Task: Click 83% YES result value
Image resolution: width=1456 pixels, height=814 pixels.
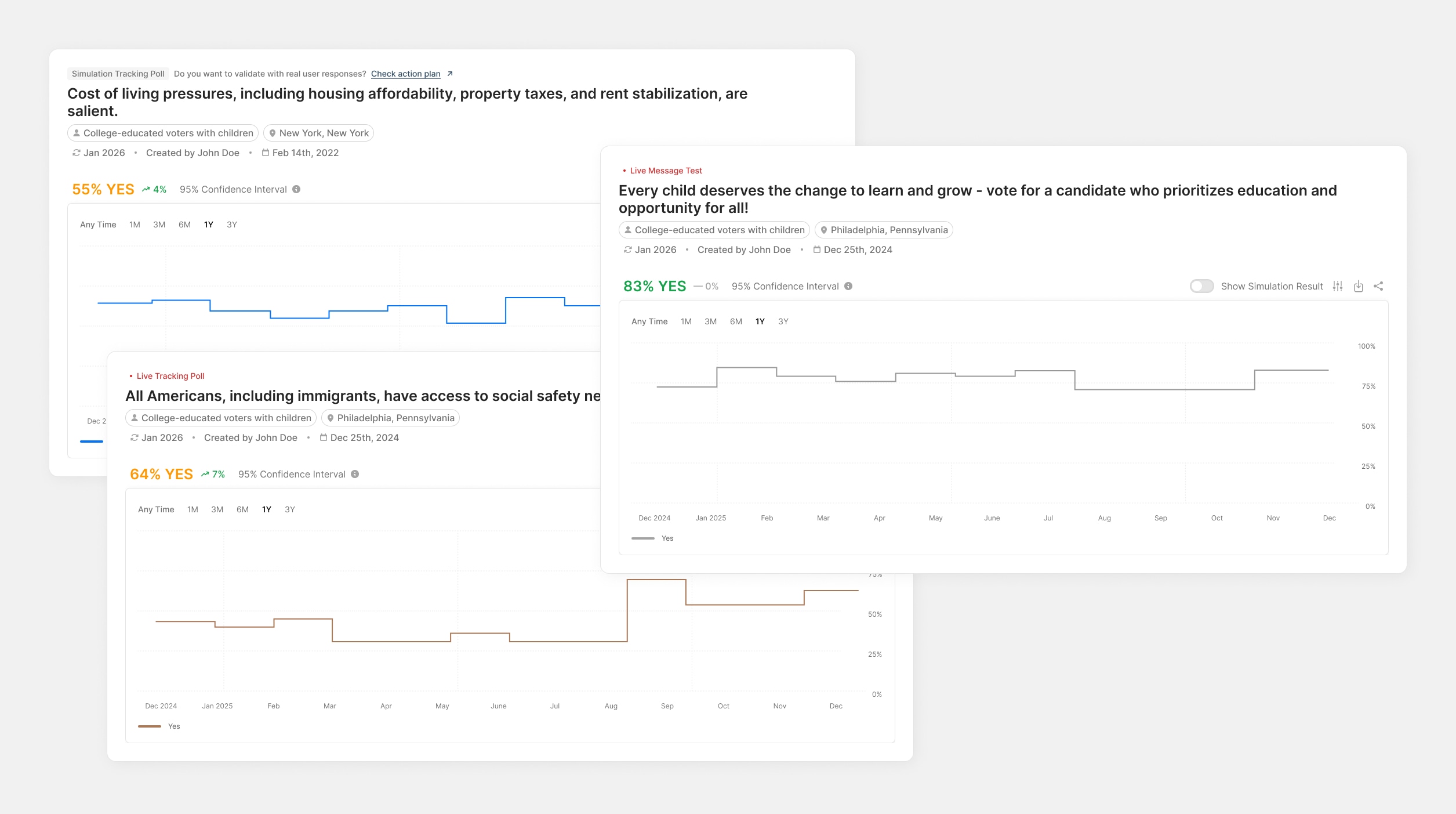Action: [x=655, y=286]
